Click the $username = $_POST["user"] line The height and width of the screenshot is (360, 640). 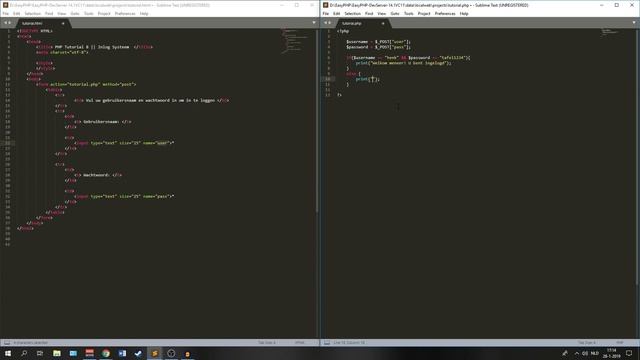tap(378, 42)
